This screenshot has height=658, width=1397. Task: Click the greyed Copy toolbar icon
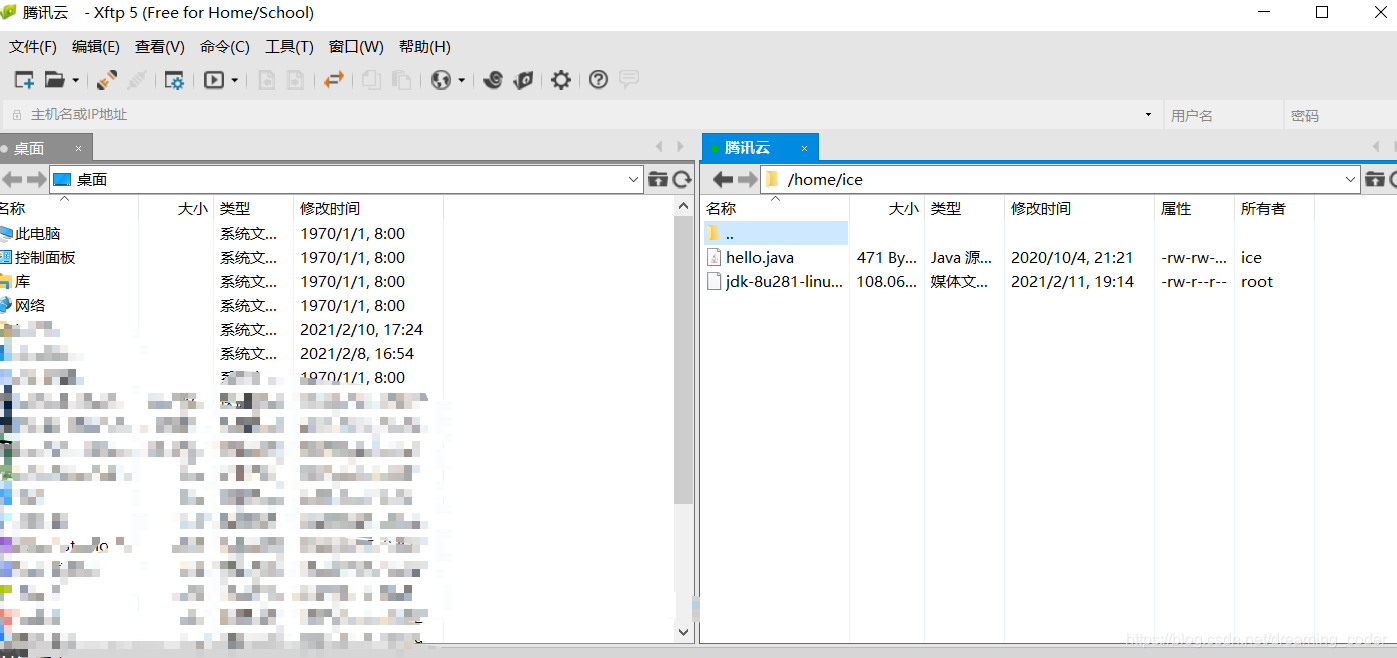pos(371,80)
